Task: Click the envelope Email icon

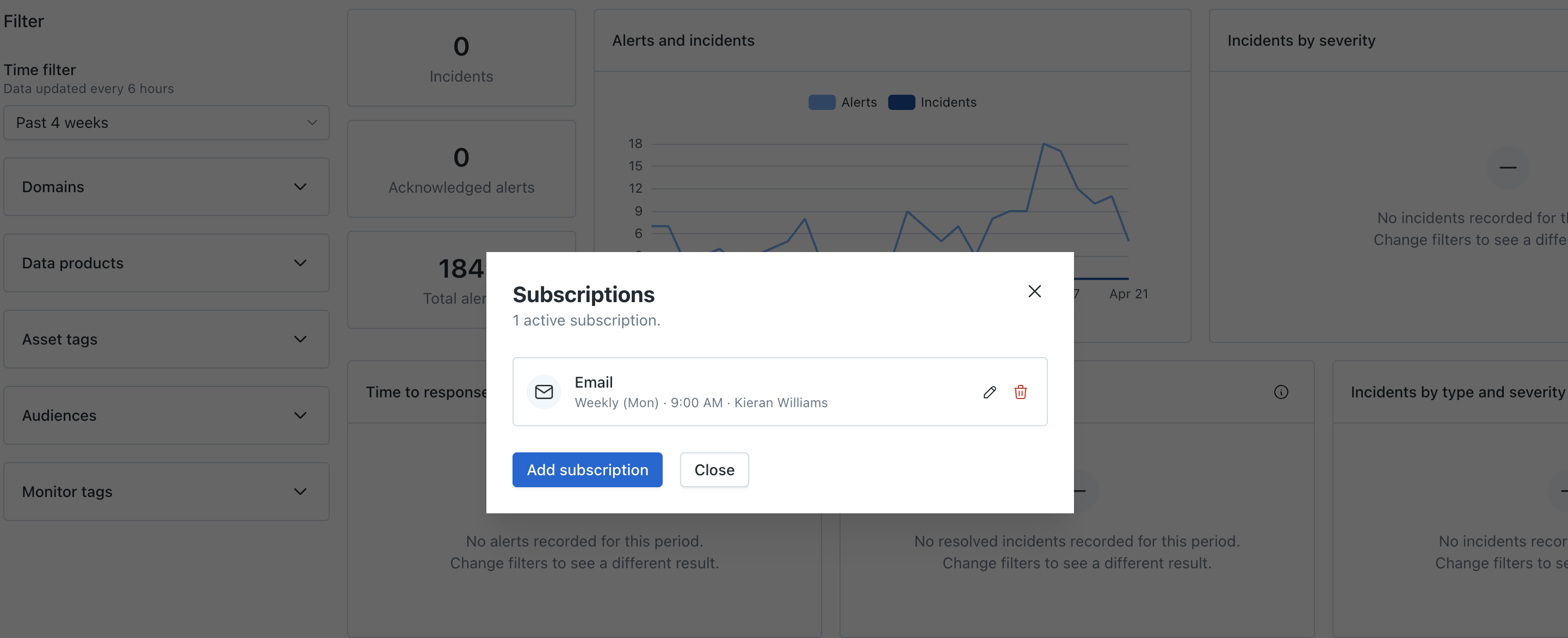Action: (544, 392)
